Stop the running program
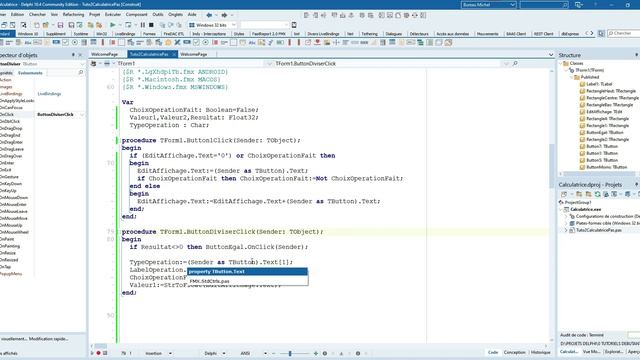The height and width of the screenshot is (360, 640). click(151, 25)
